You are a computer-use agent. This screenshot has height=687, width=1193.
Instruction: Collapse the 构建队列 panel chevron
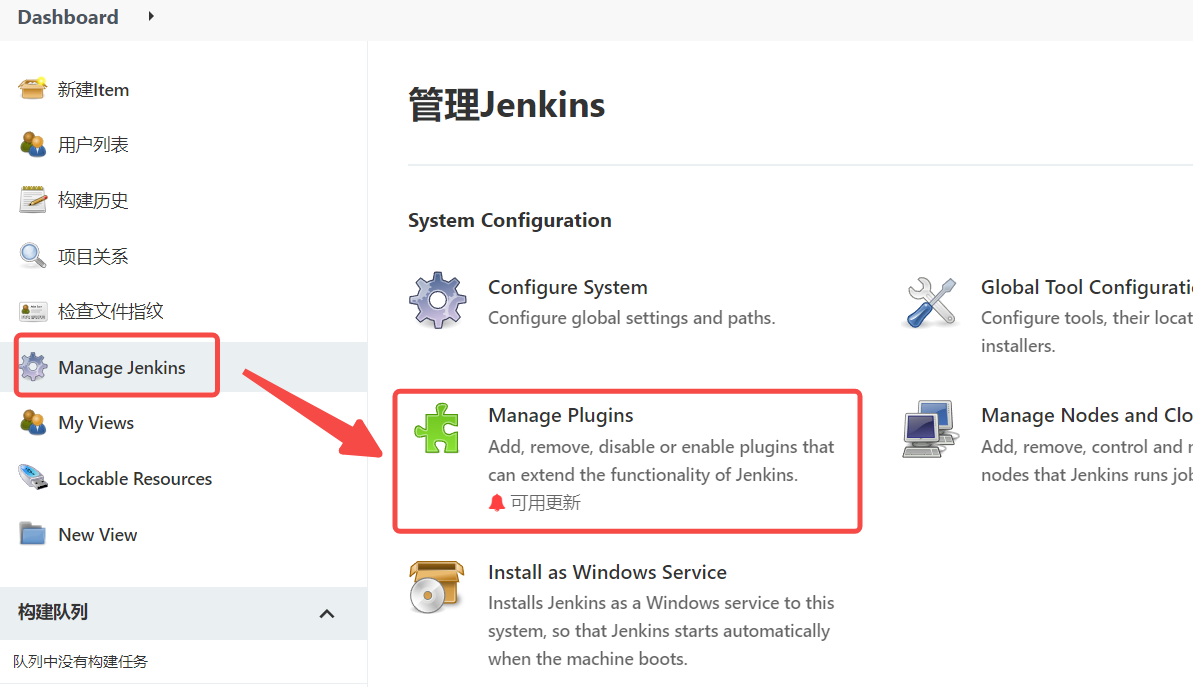point(327,613)
